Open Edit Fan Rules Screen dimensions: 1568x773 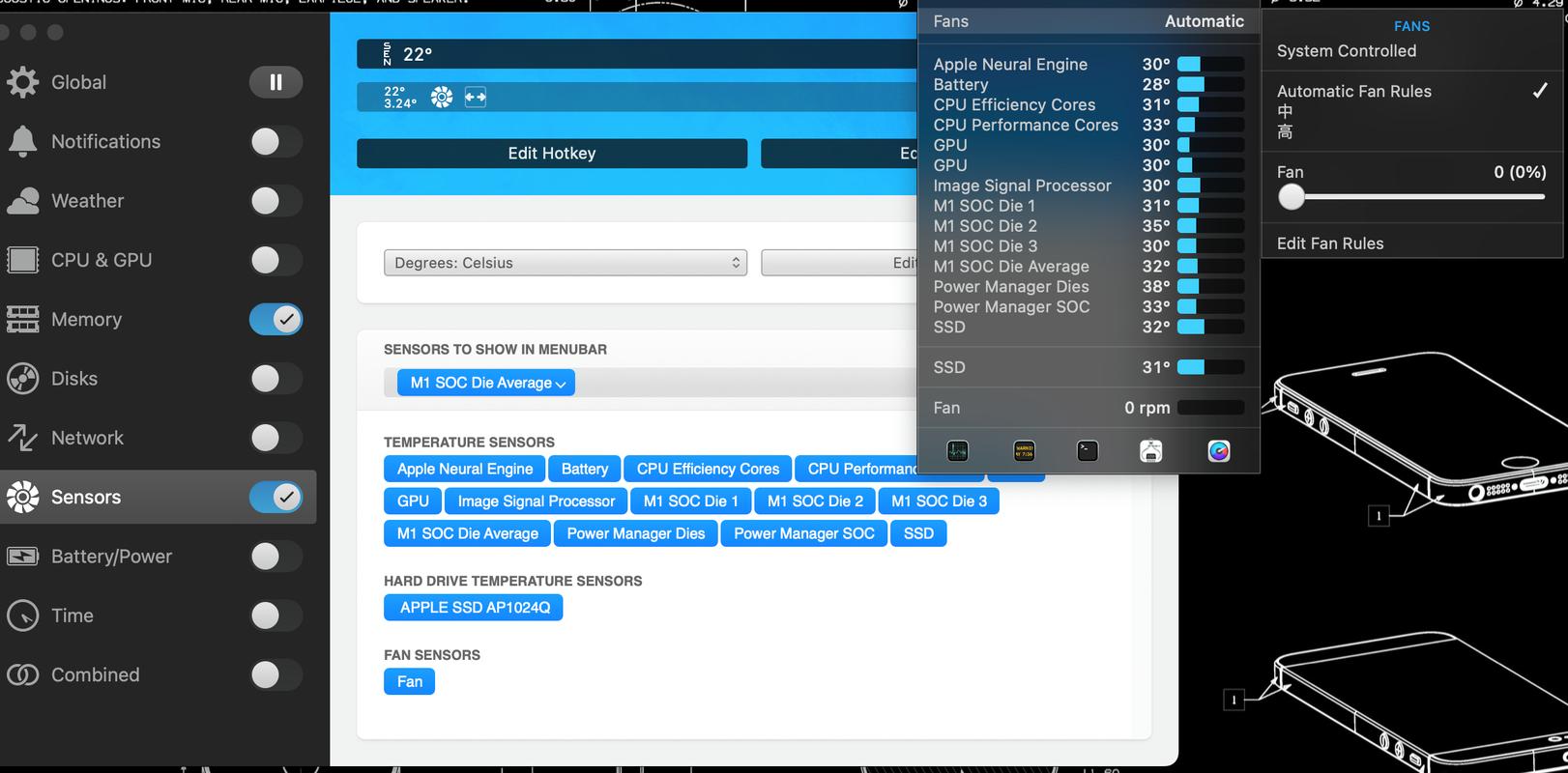[x=1329, y=243]
